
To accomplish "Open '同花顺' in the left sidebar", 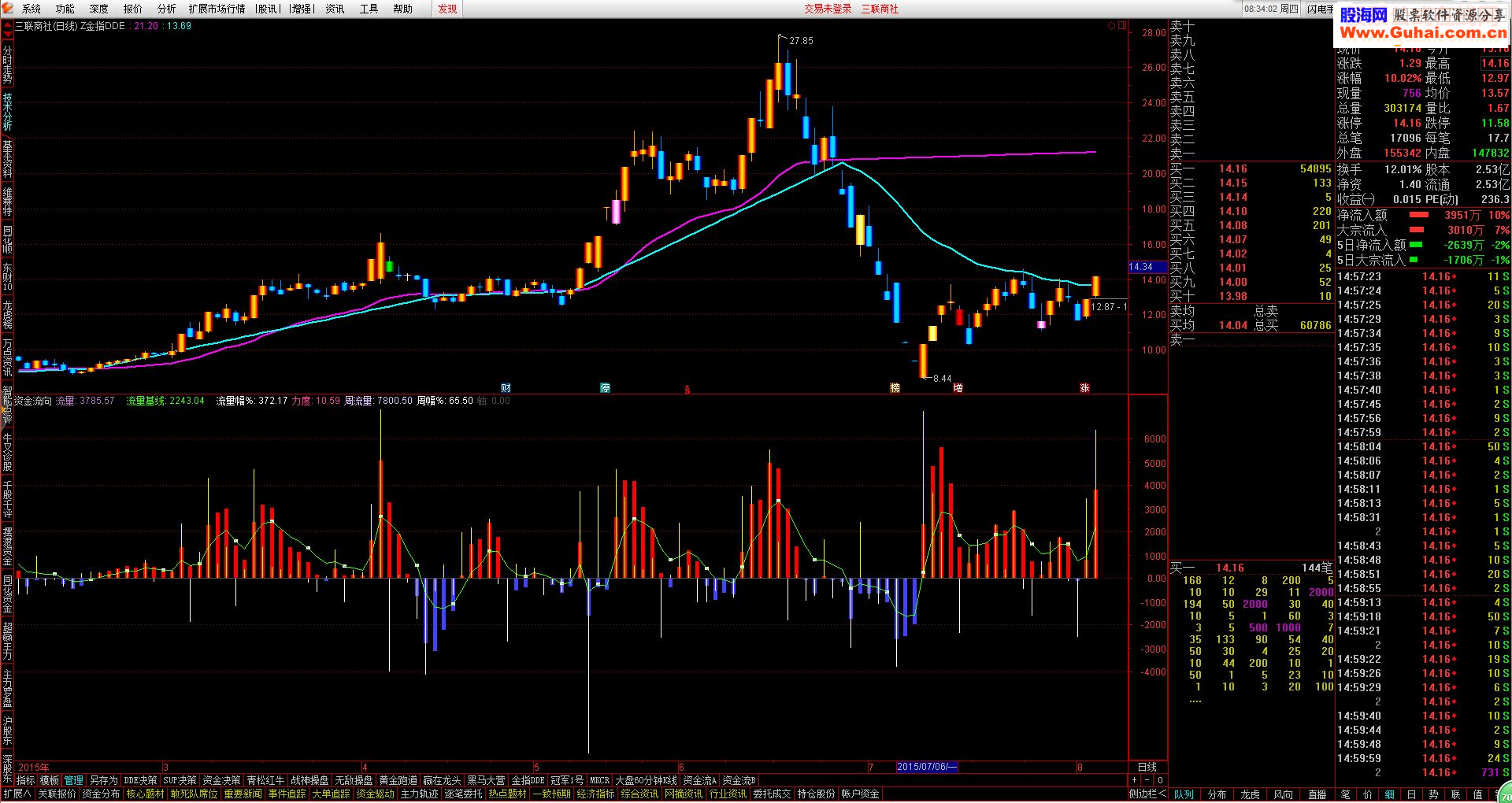I will point(7,239).
